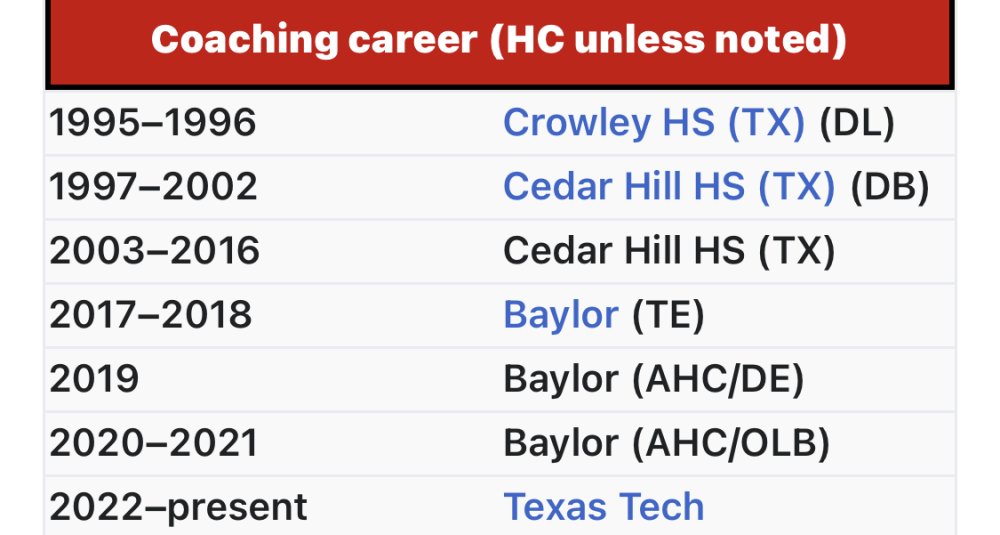Screen dimensions: 1000x535
Task: Select the 1997–2002 year cell
Action: click(153, 187)
